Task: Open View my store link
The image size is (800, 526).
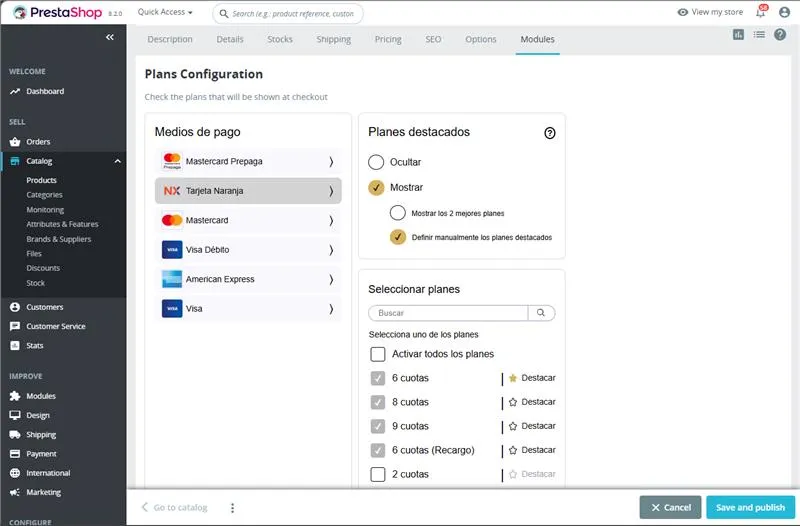Action: (x=710, y=12)
